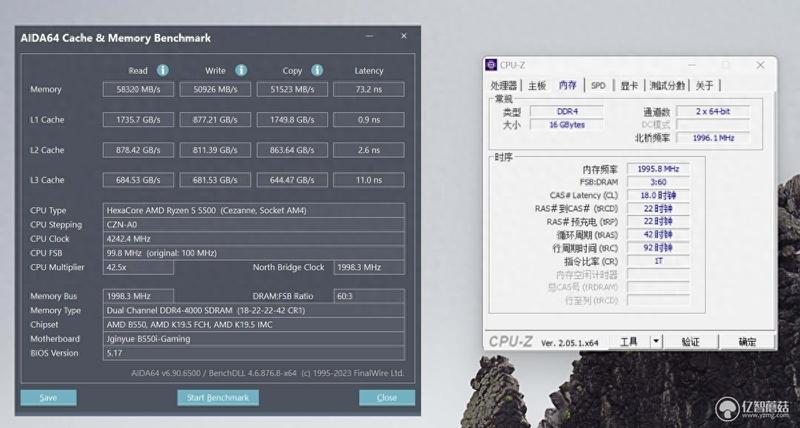Click the L2 Cache Copy value 863.64 GB/s
The height and width of the screenshot is (428, 800).
(292, 150)
